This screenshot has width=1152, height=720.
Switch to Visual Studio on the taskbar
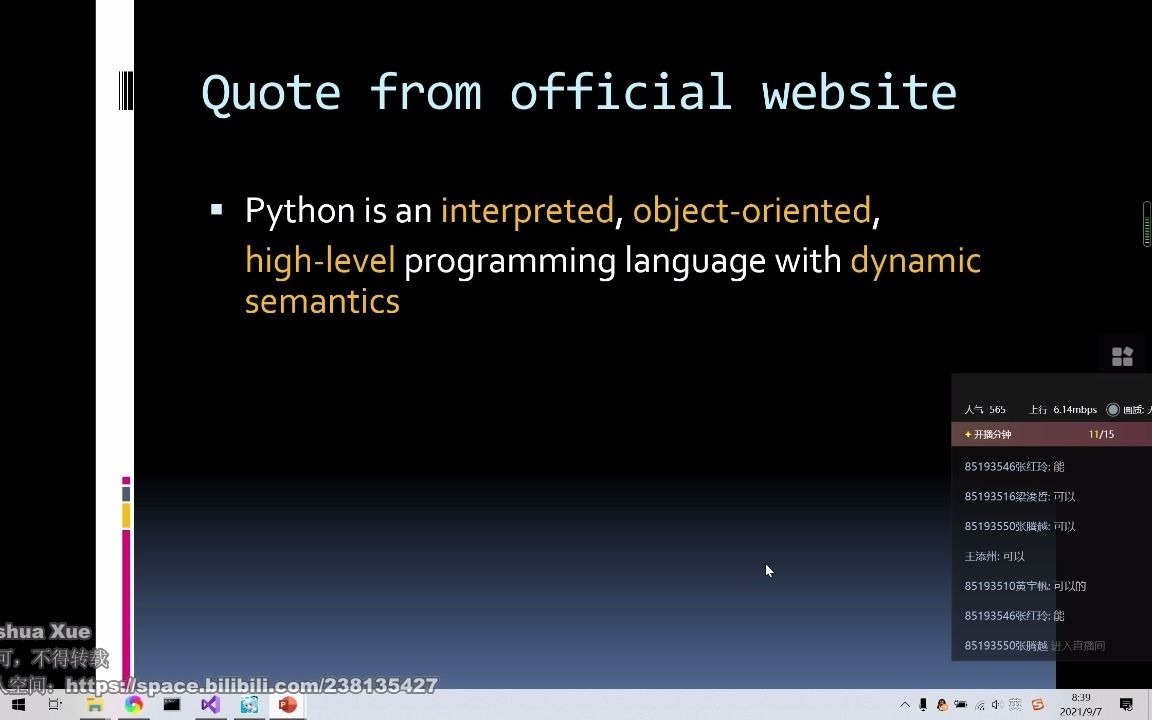coord(210,705)
